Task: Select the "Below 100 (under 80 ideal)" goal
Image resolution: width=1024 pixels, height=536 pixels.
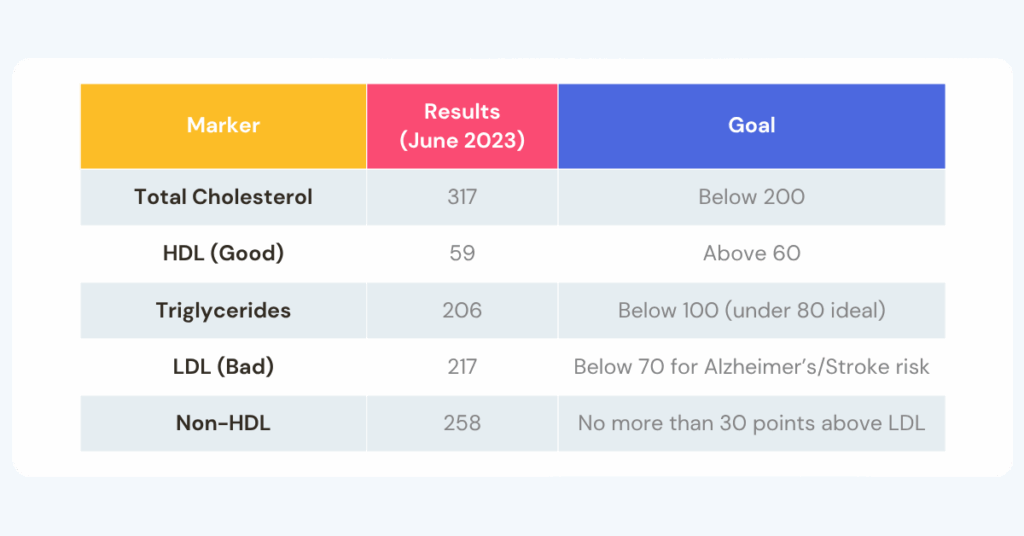Action: [x=751, y=310]
